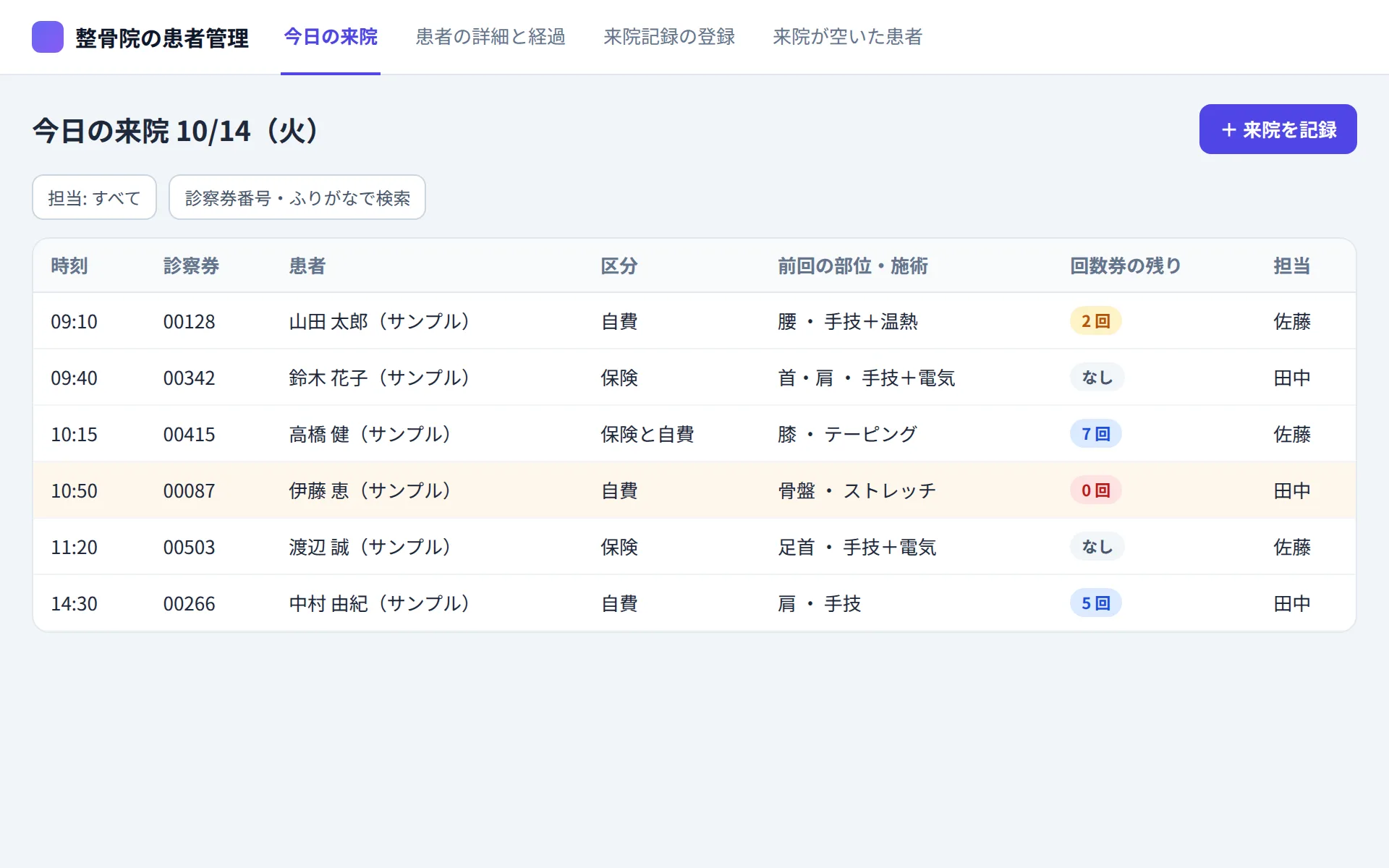This screenshot has width=1389, height=868.
Task: Click the 09:10 time cell
Action: 74,322
